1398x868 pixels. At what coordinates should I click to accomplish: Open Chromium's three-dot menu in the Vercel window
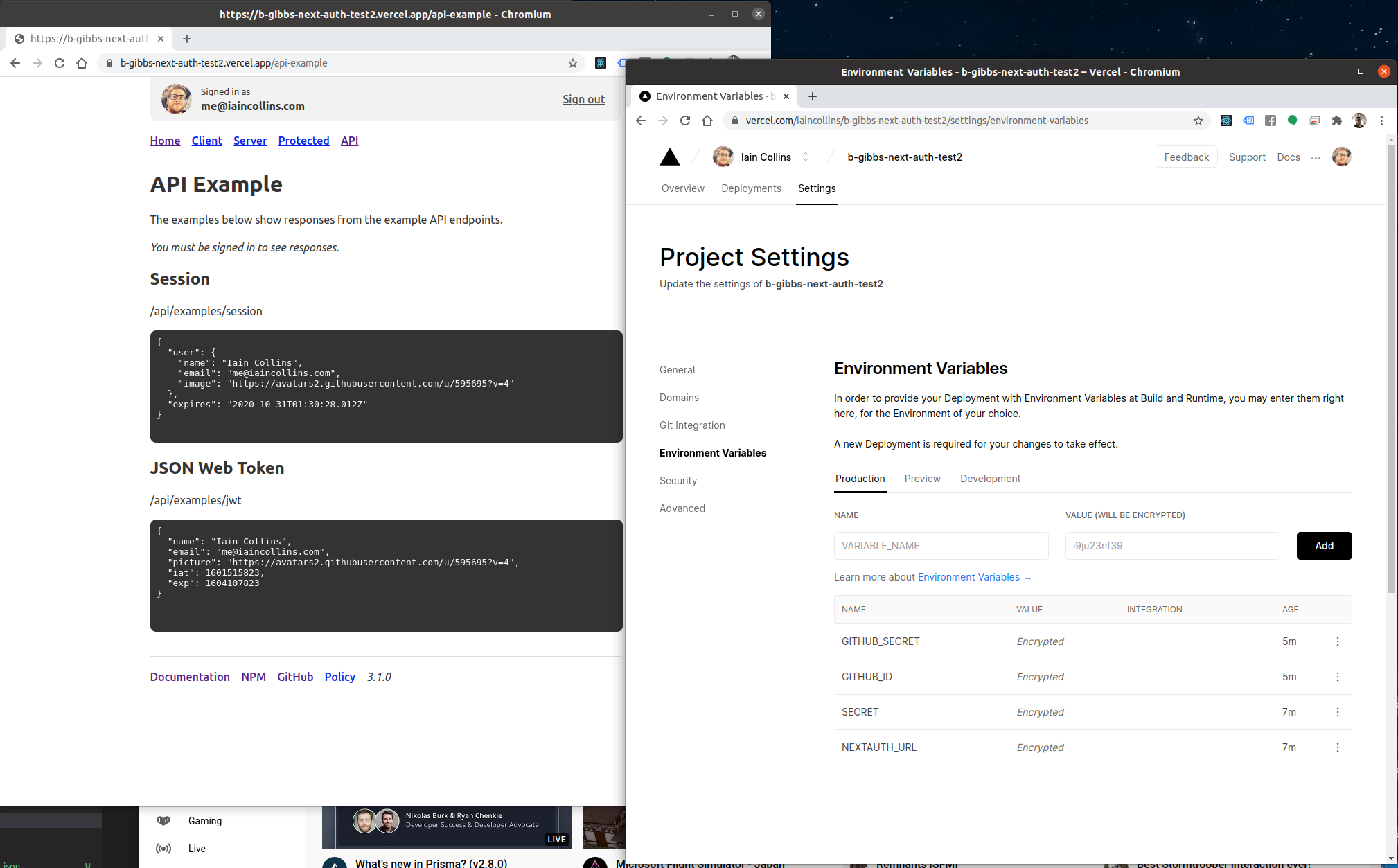coord(1381,121)
